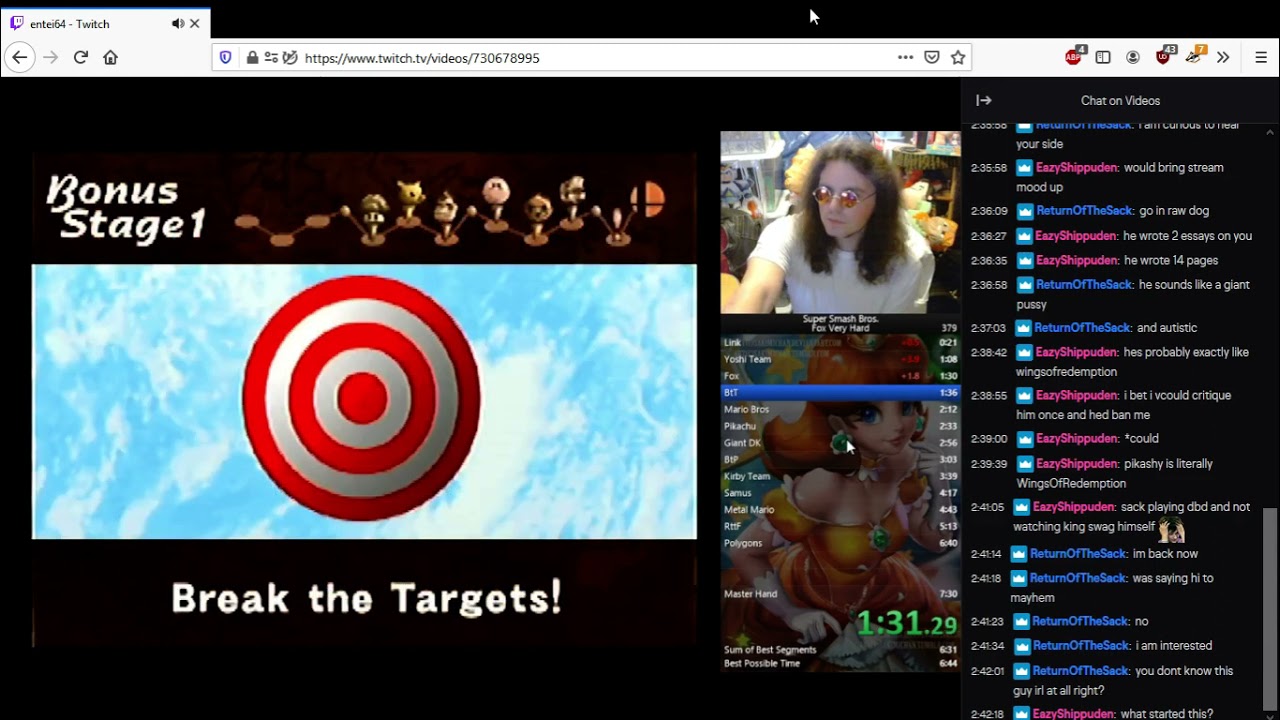
Task: Jump to timestamp 2:36:58 in chat
Action: [988, 285]
